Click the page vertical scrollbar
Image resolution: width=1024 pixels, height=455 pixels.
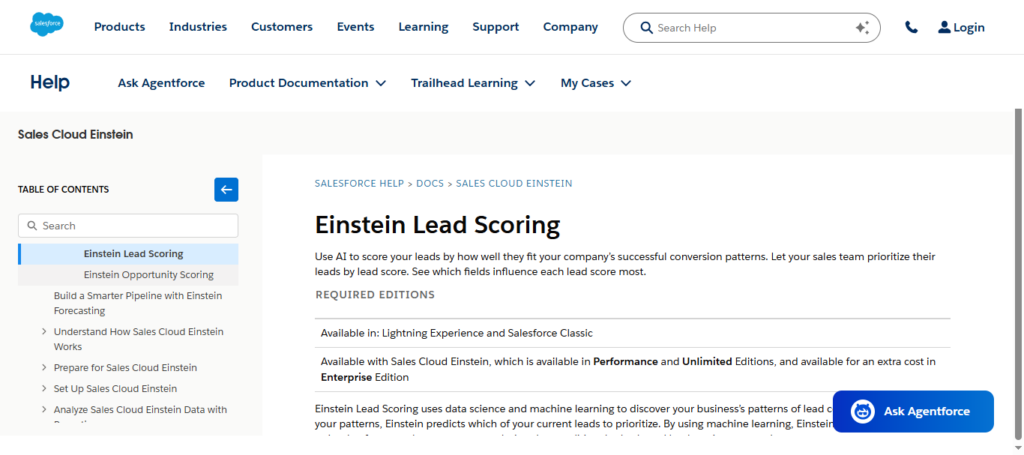pos(1018,274)
